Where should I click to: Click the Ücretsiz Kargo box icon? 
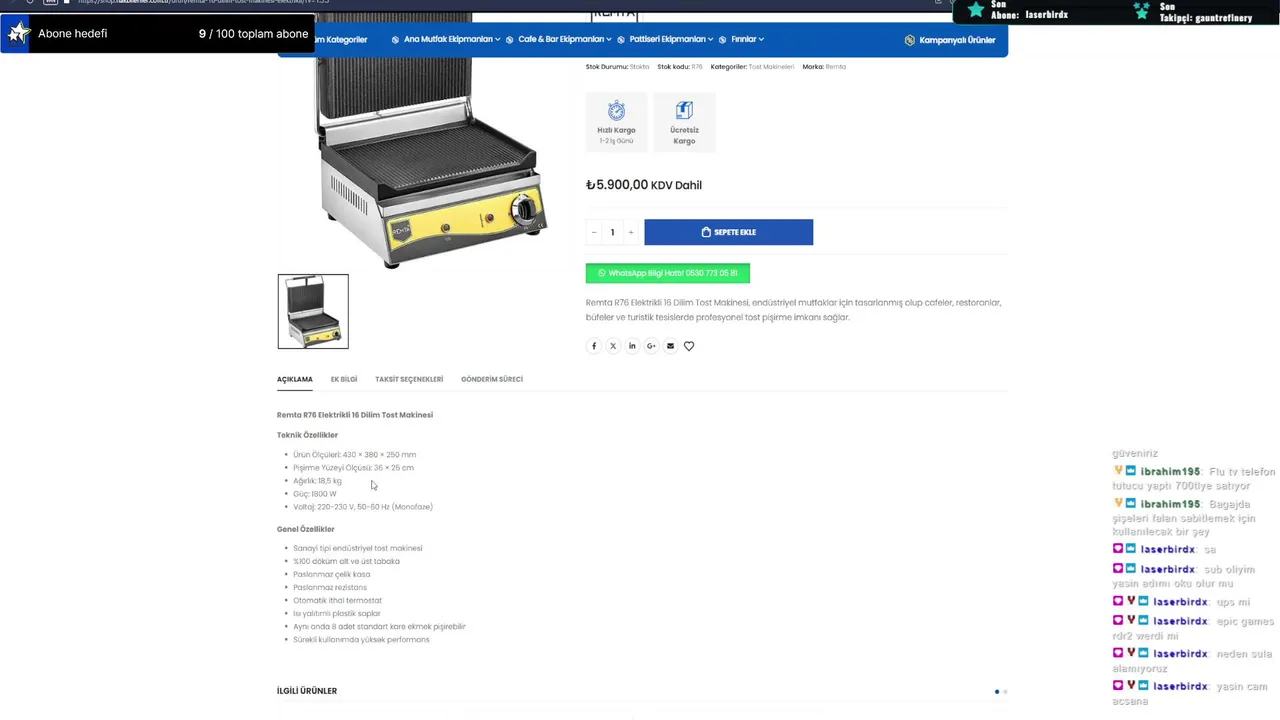tap(684, 110)
